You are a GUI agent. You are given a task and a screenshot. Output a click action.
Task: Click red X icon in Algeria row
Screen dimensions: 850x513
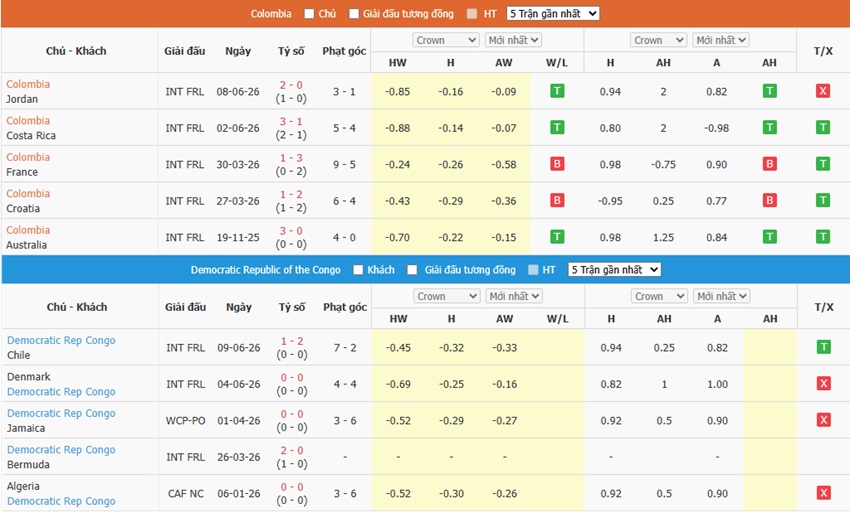click(x=824, y=492)
